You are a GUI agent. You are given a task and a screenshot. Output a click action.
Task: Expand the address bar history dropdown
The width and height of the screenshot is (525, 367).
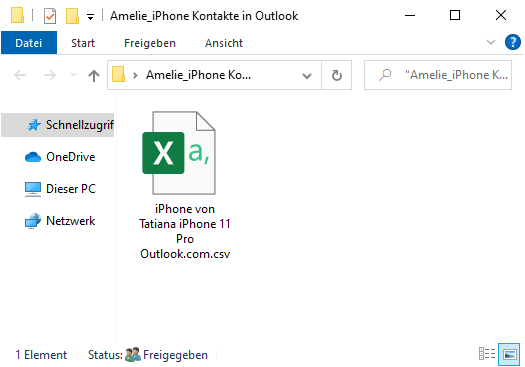tap(307, 76)
